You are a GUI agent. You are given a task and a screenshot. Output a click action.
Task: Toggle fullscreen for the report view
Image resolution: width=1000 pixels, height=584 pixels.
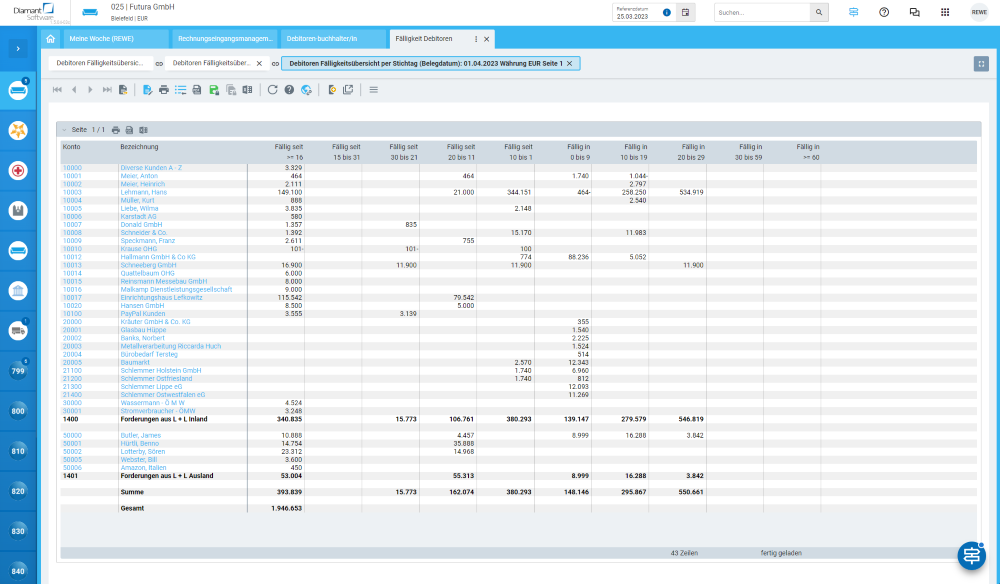[x=981, y=64]
